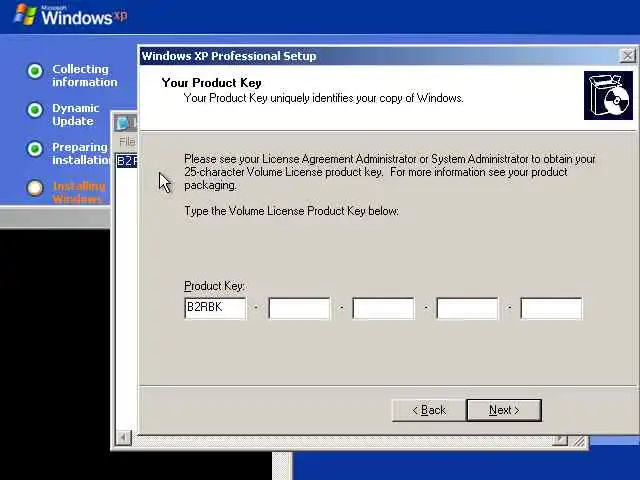Click the fourth product key field

coord(467,308)
